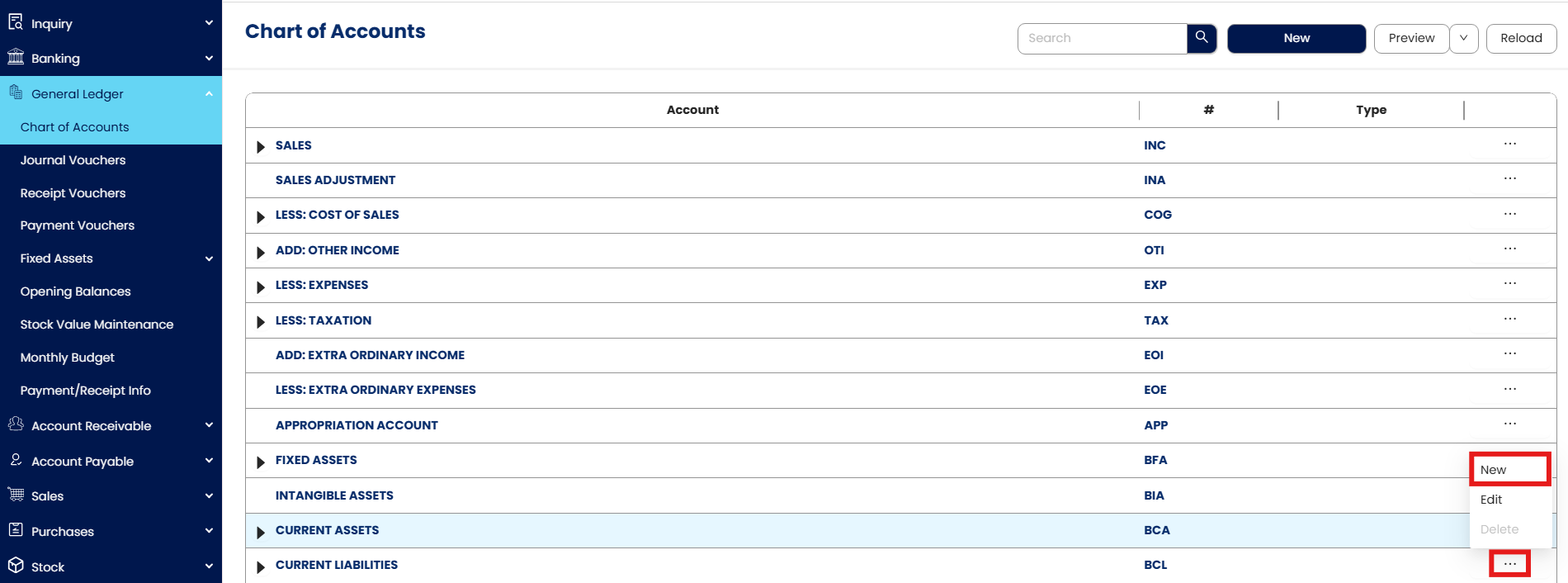1568x583 pixels.
Task: Expand the FIXED ASSETS group
Action: [x=261, y=462]
